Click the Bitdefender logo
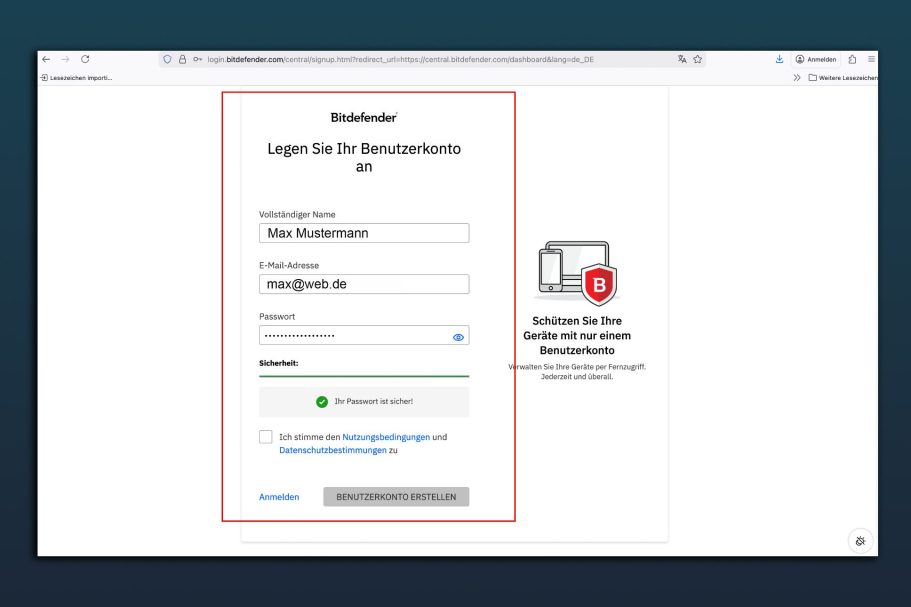Image resolution: width=911 pixels, height=607 pixels. [364, 117]
